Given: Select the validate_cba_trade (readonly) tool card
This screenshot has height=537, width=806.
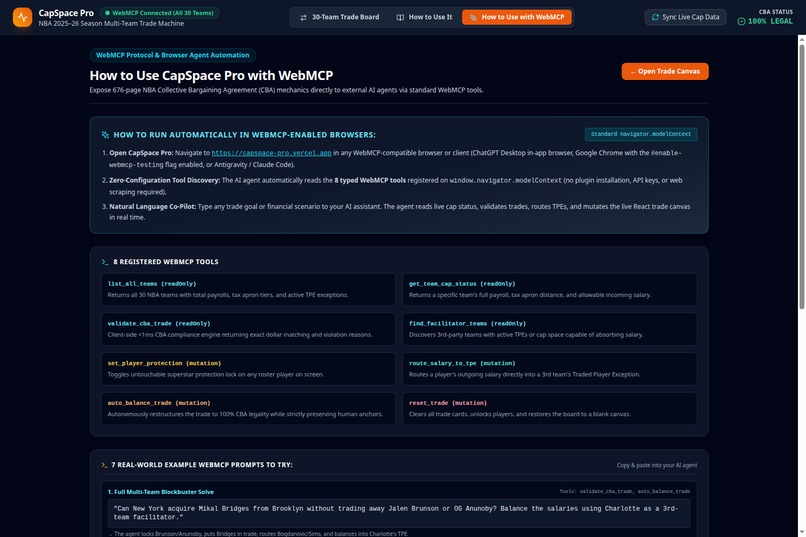Looking at the screenshot, I should tap(248, 329).
